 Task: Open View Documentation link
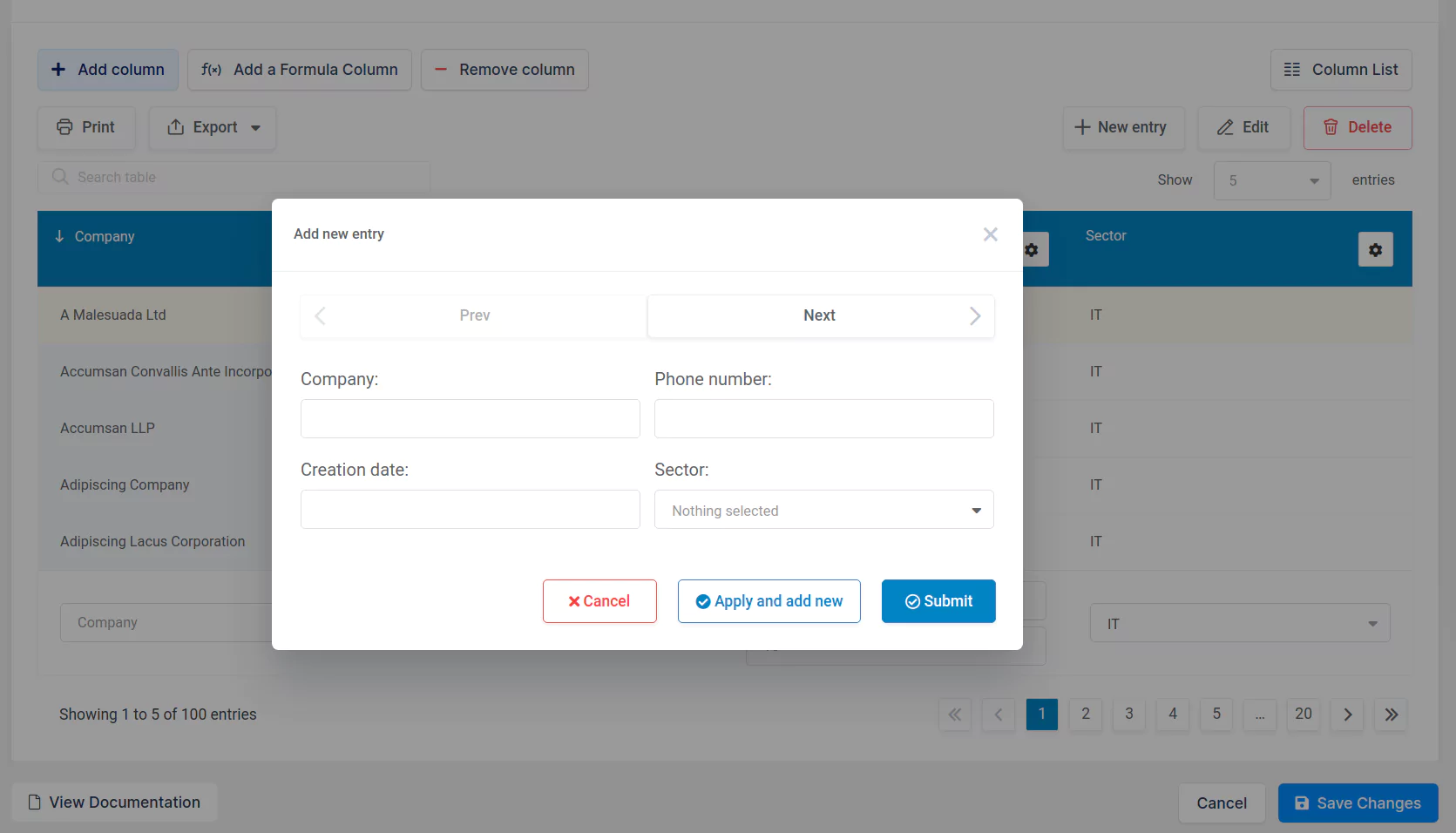[114, 803]
